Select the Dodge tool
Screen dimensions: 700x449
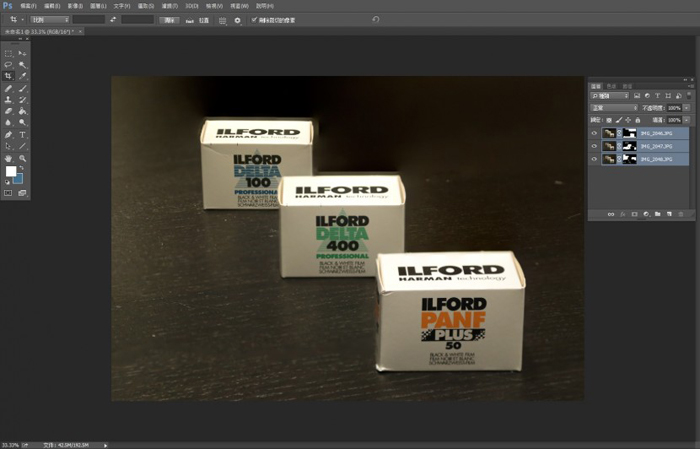click(x=22, y=122)
